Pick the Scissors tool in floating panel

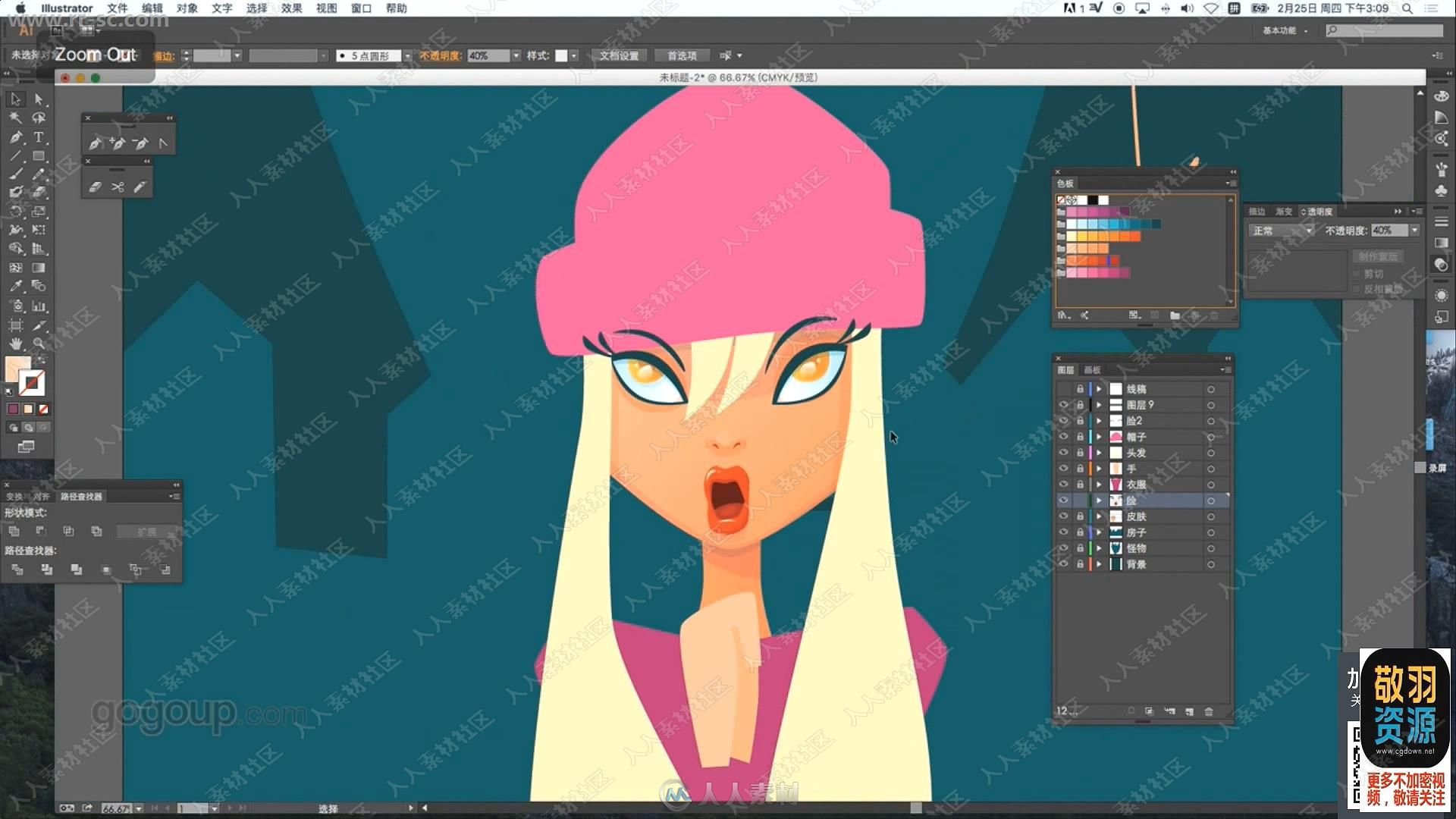(117, 187)
